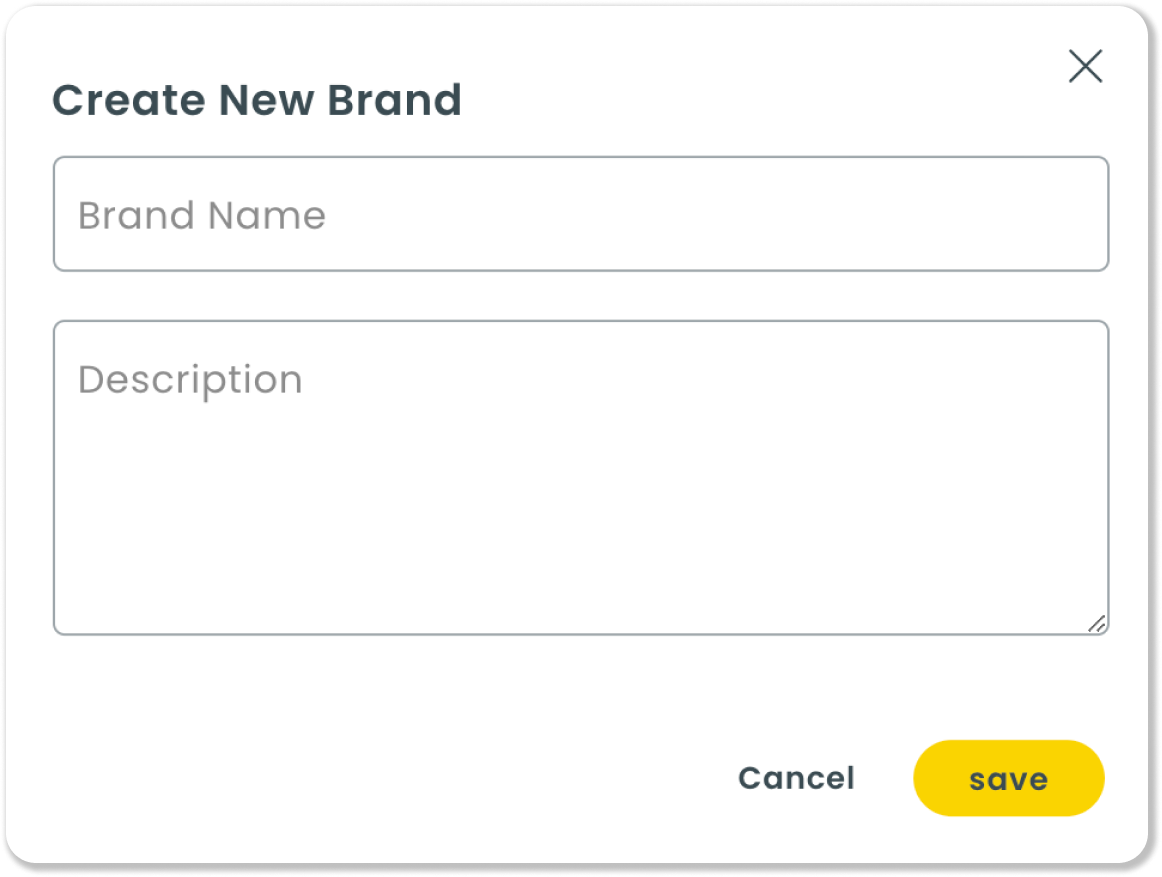Confirm brand creation via save
1162x877 pixels.
tap(1009, 778)
